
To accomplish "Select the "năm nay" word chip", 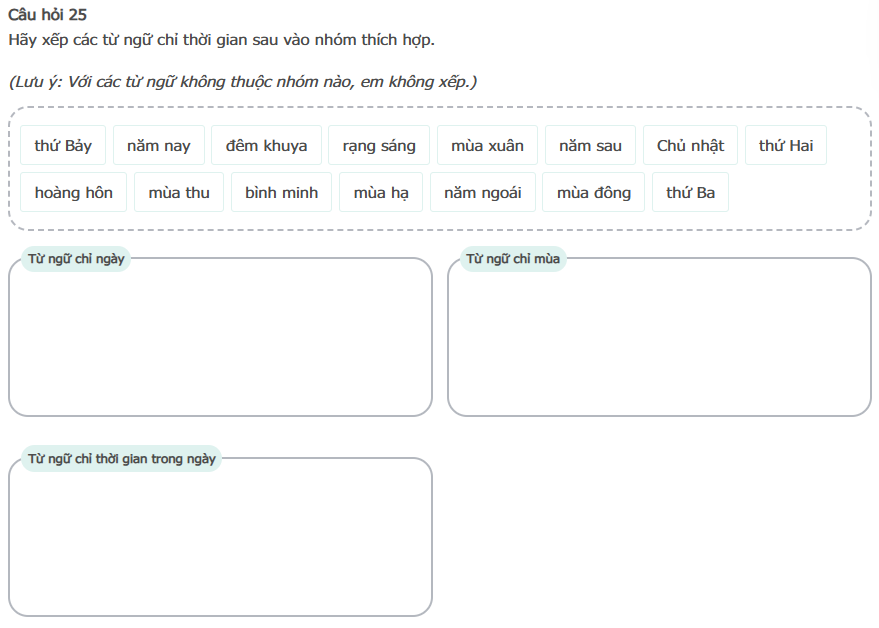I will tap(158, 146).
